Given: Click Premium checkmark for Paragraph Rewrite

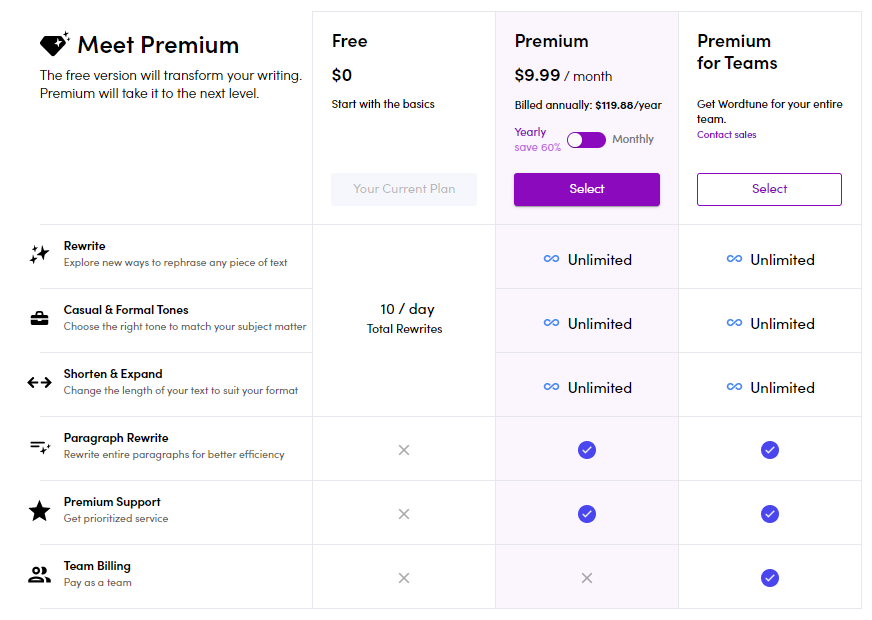Looking at the screenshot, I should tap(587, 450).
